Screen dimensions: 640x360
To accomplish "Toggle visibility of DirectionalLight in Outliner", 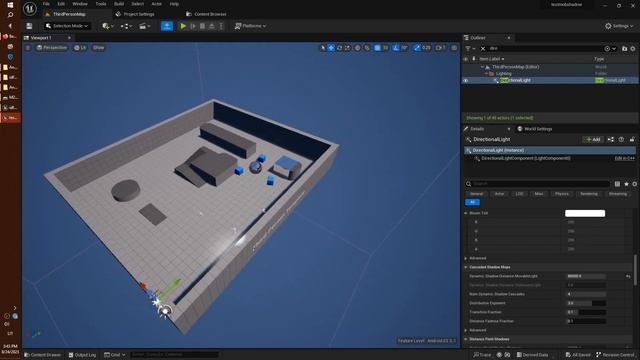I will tap(466, 80).
